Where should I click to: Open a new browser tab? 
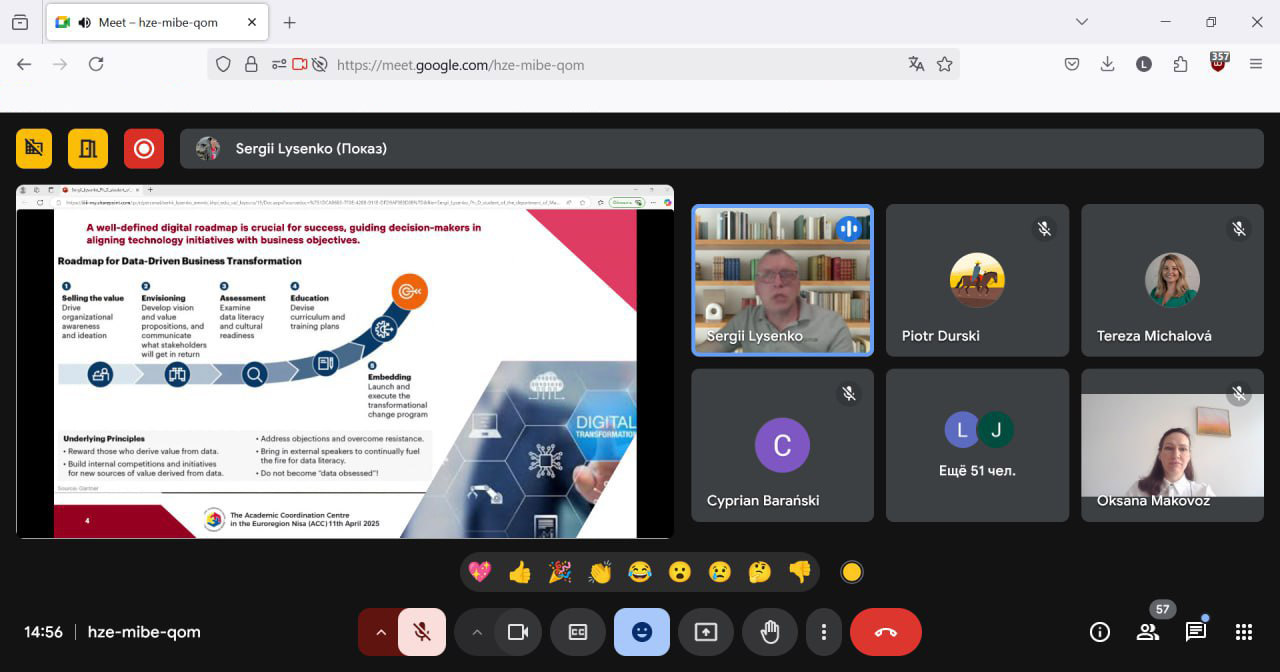(289, 22)
